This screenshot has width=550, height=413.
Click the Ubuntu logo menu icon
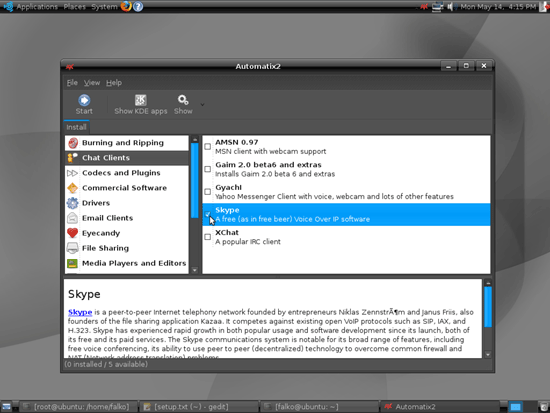[8, 6]
